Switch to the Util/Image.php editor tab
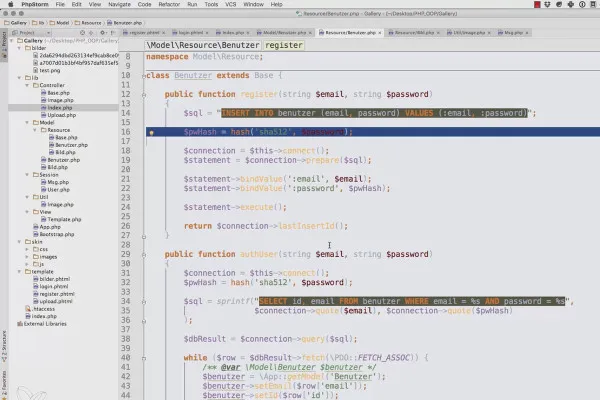This screenshot has width=600, height=400. 468,33
